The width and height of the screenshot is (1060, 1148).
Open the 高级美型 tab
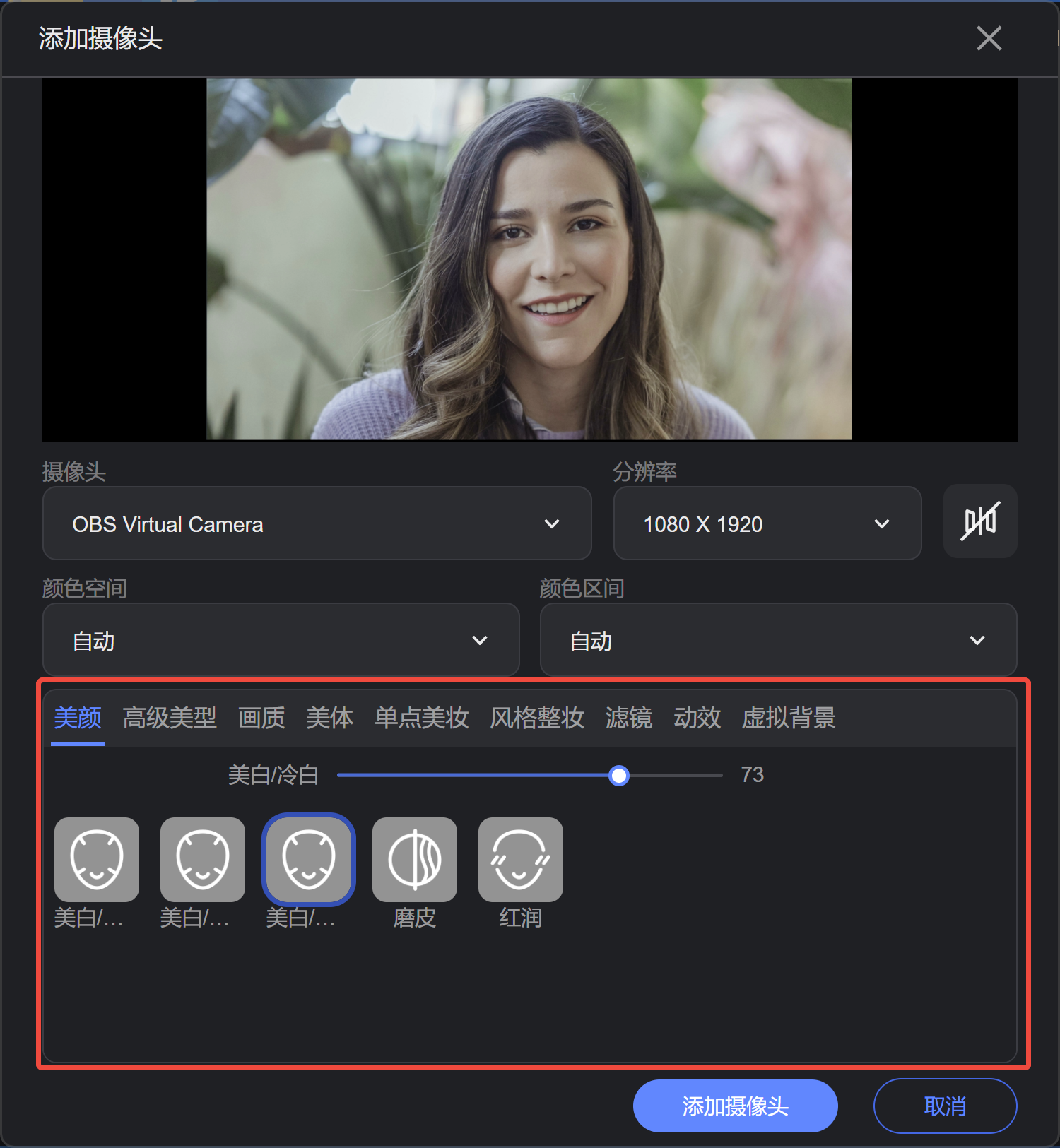pos(170,718)
